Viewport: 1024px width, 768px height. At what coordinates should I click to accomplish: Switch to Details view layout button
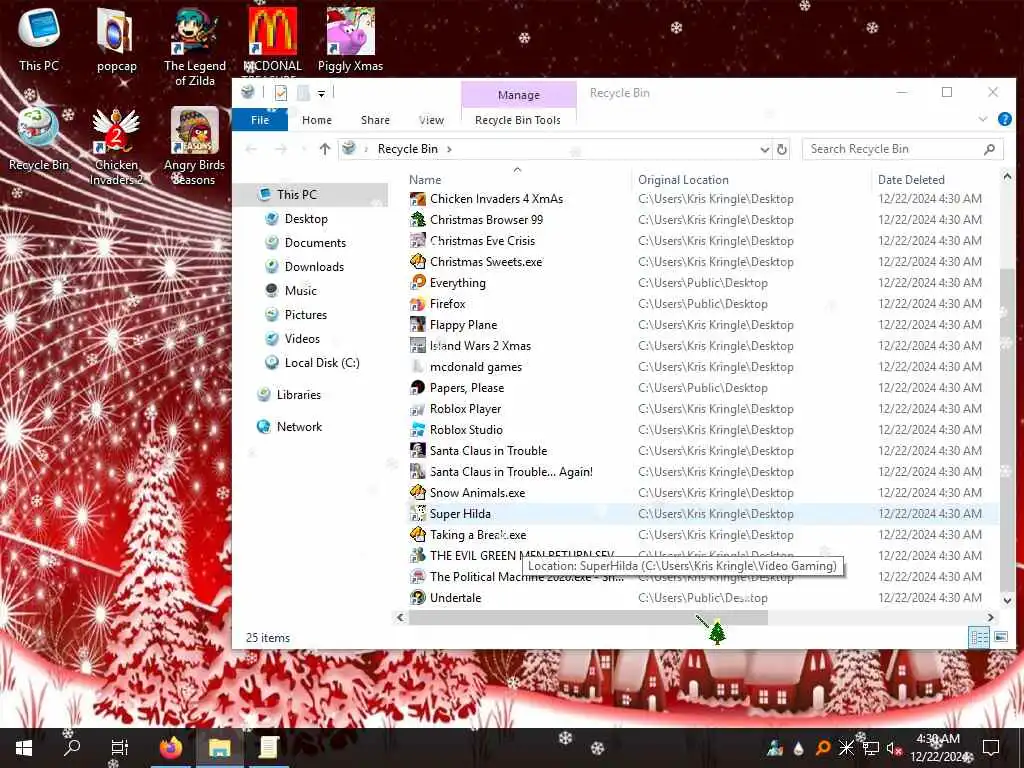click(x=979, y=637)
